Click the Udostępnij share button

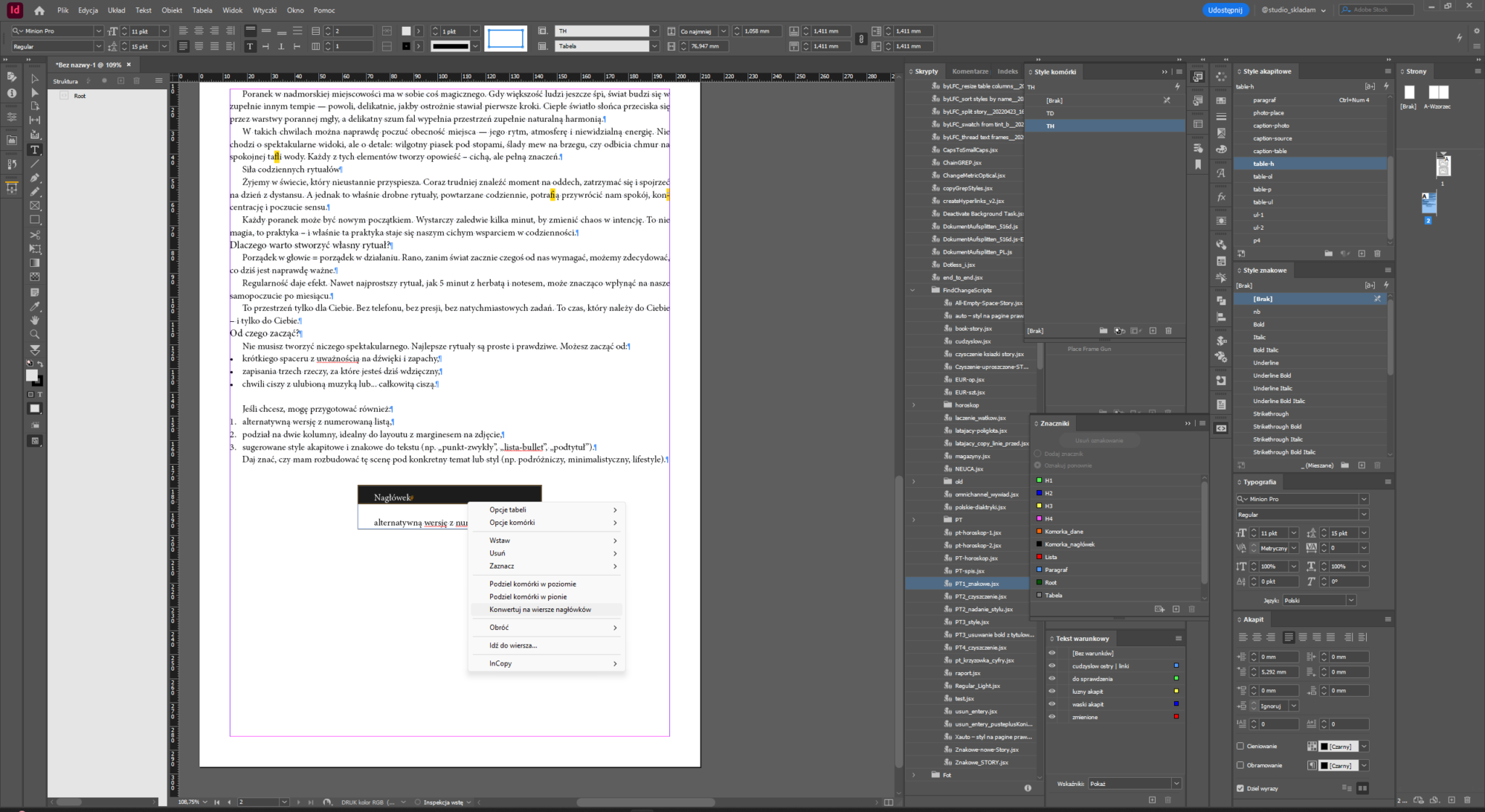1225,10
